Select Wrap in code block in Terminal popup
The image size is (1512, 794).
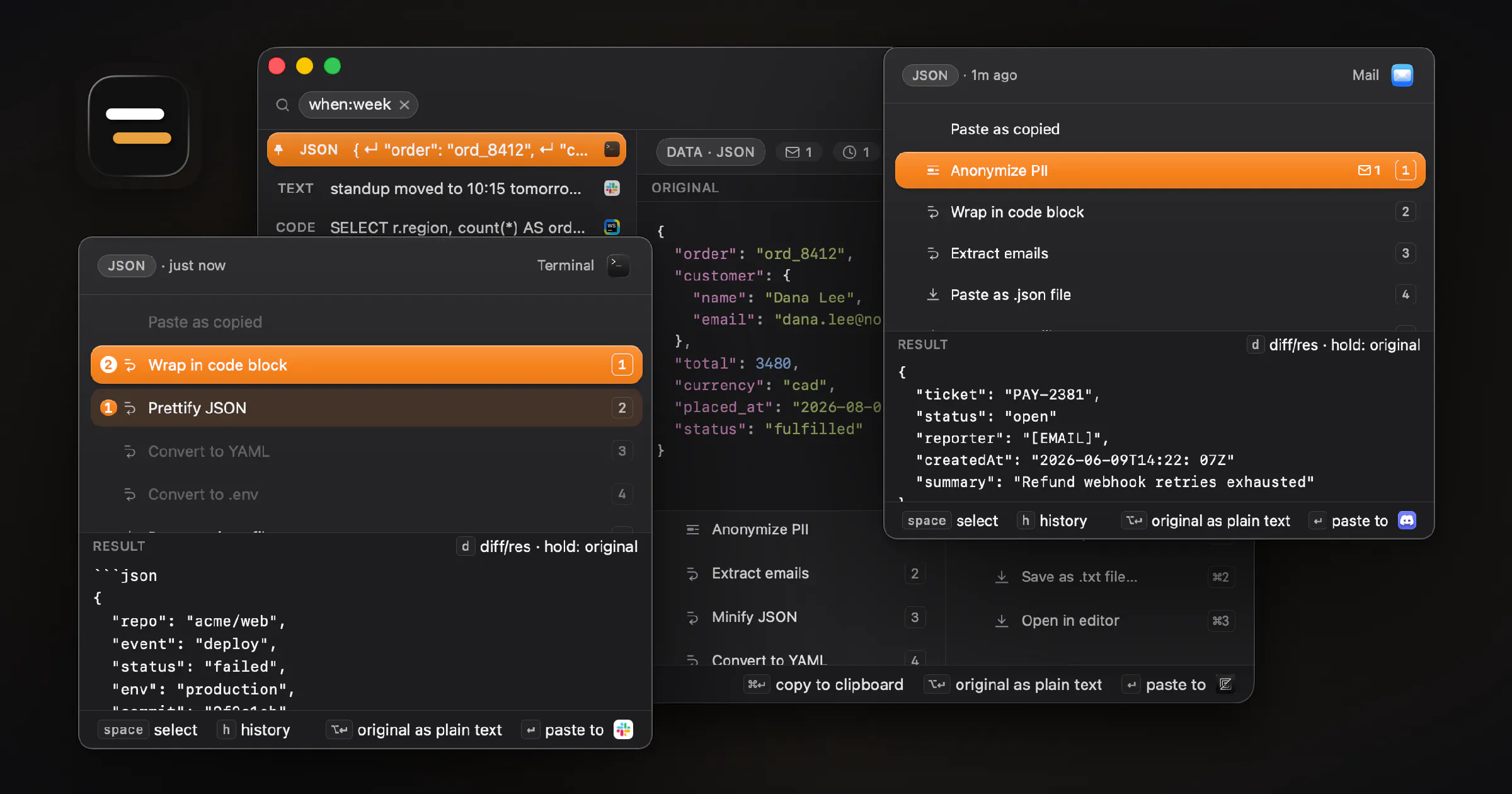coord(366,365)
